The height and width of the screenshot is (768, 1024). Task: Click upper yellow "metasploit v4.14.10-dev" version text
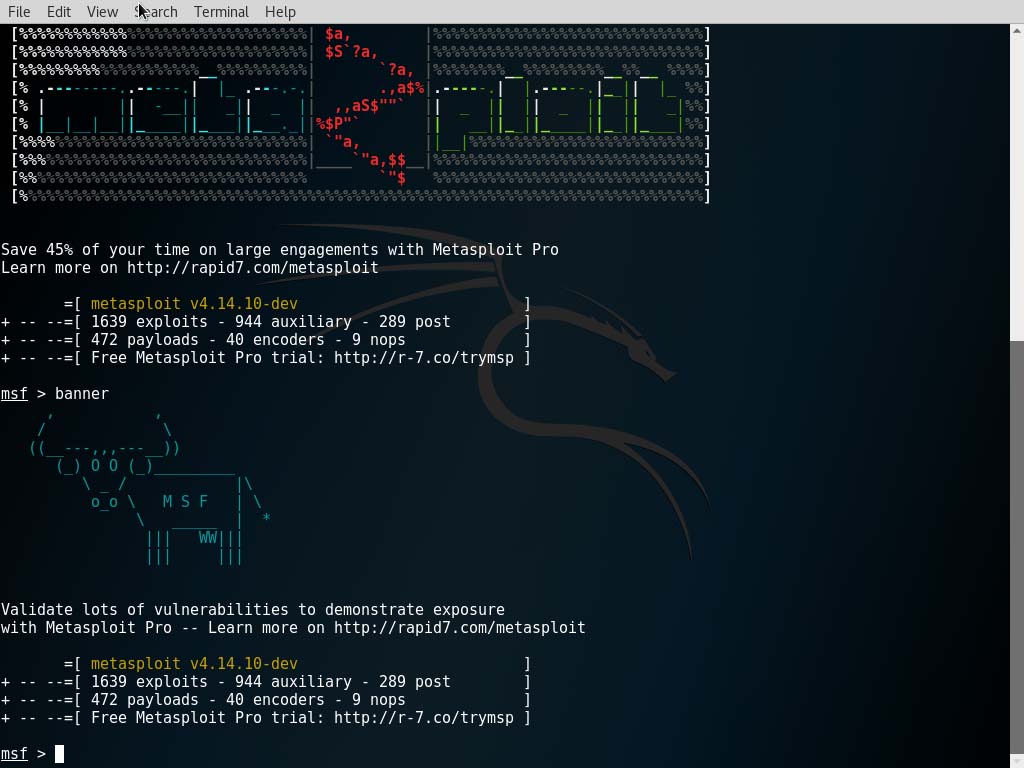pyautogui.click(x=194, y=304)
